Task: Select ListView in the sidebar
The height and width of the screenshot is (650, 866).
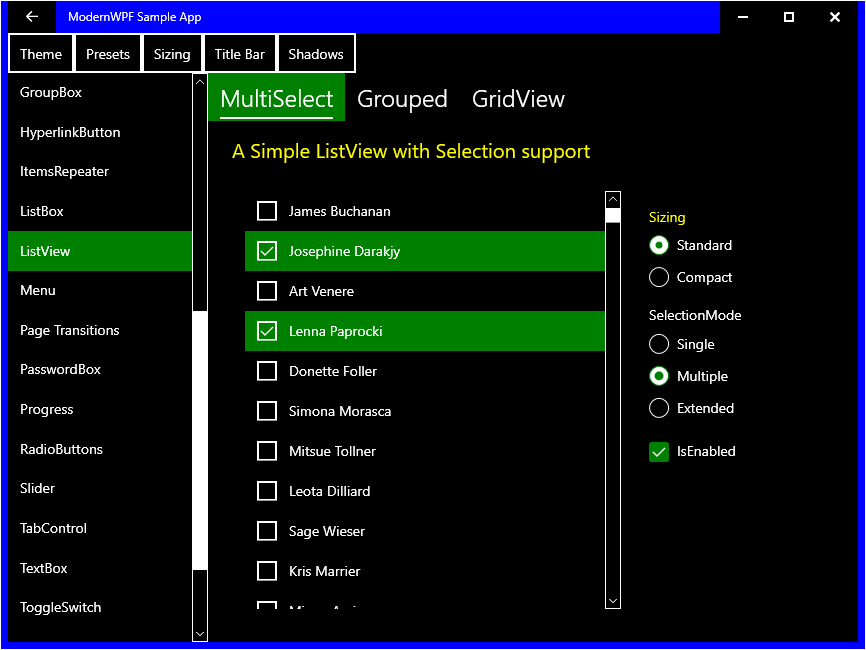Action: coord(100,251)
